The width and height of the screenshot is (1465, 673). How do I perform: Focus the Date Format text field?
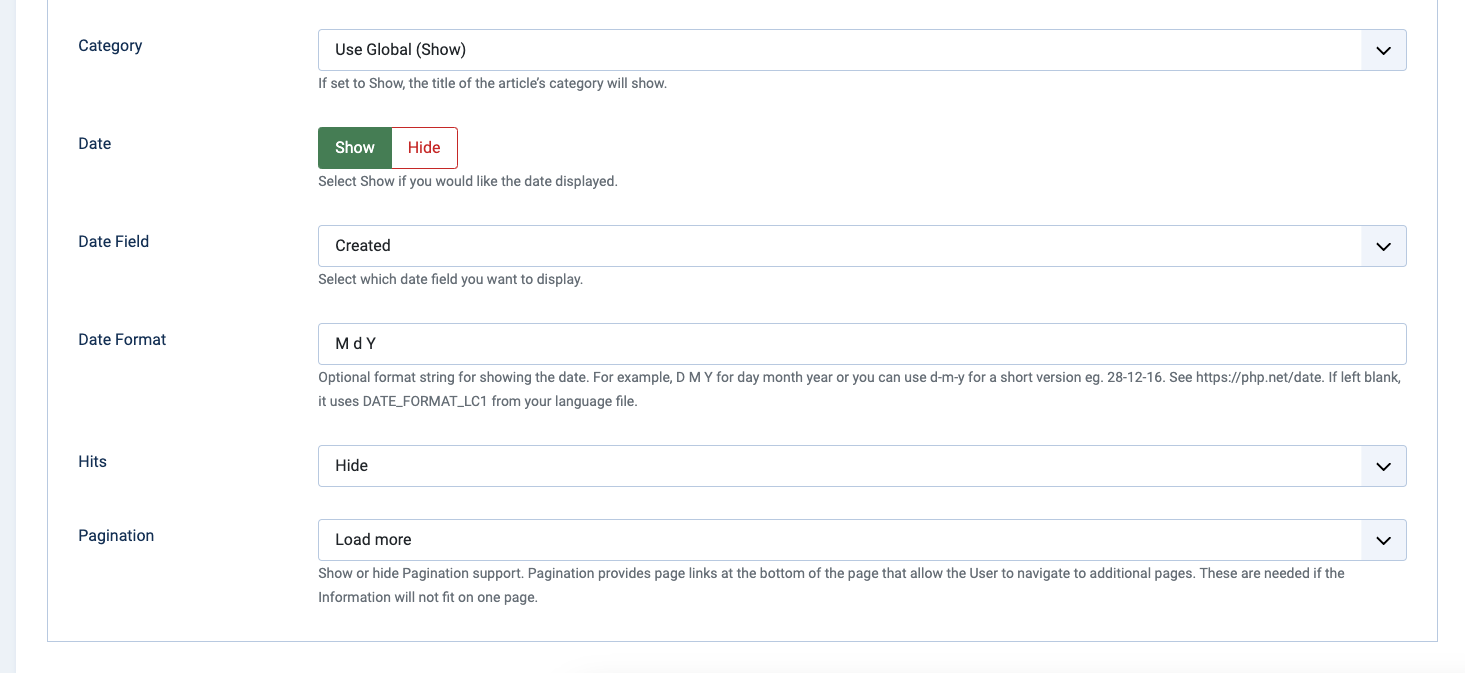click(x=861, y=344)
